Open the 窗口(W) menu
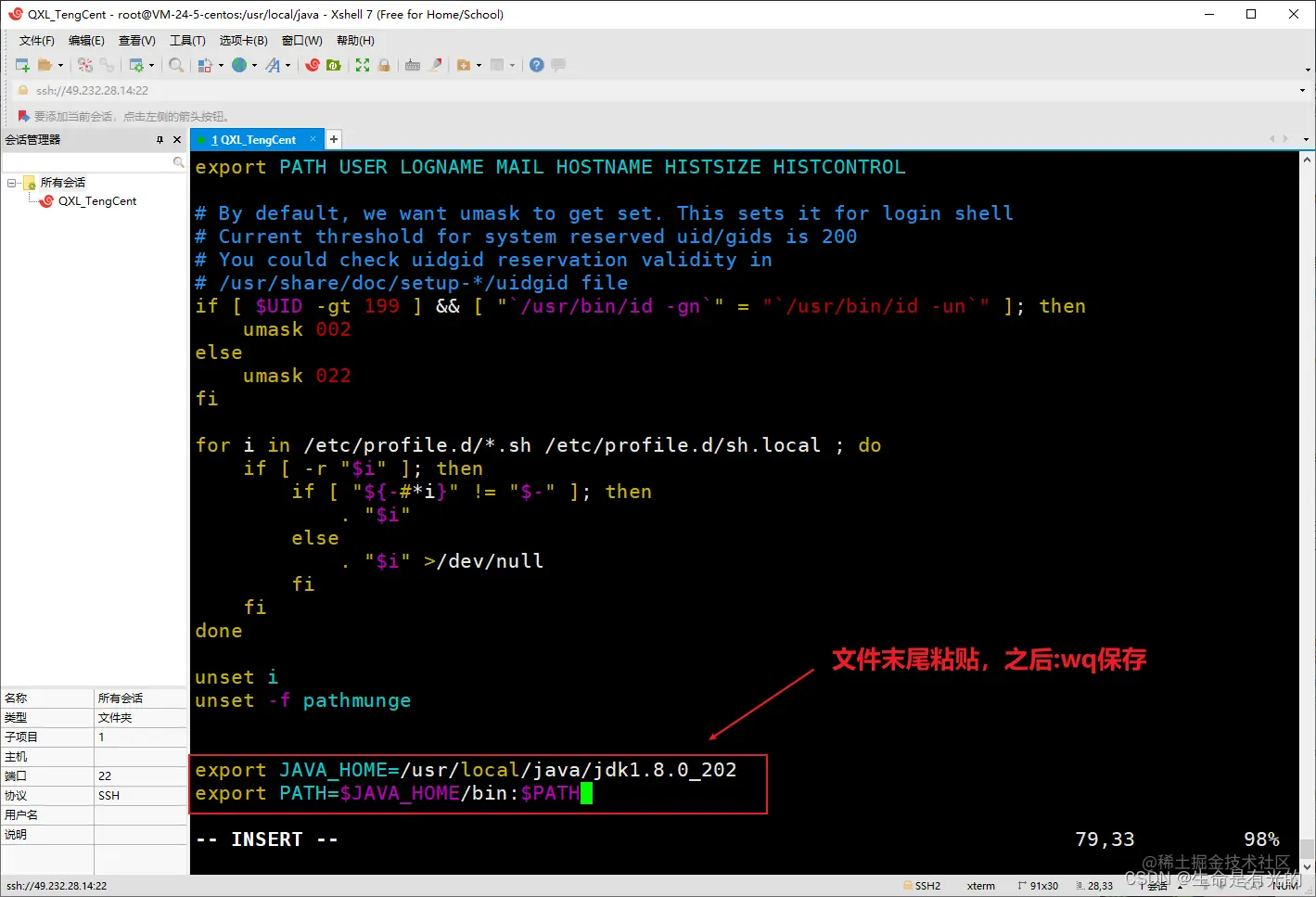Image resolution: width=1316 pixels, height=897 pixels. click(302, 41)
